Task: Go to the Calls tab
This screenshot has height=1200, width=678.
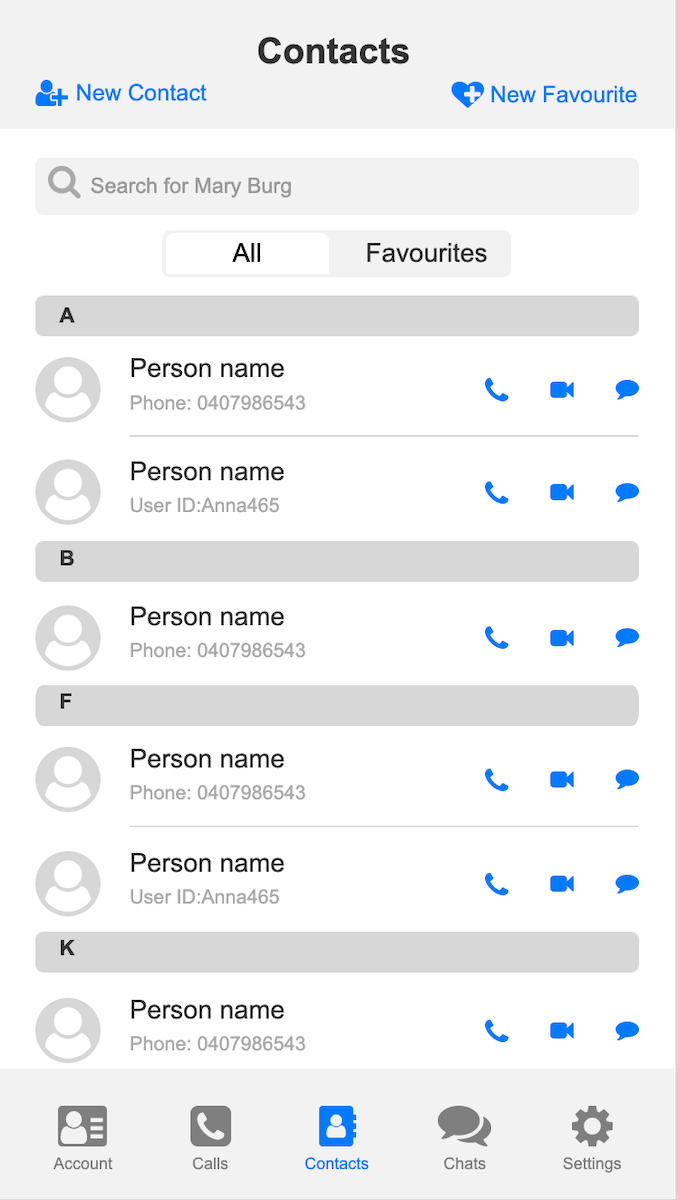Action: click(x=210, y=1138)
